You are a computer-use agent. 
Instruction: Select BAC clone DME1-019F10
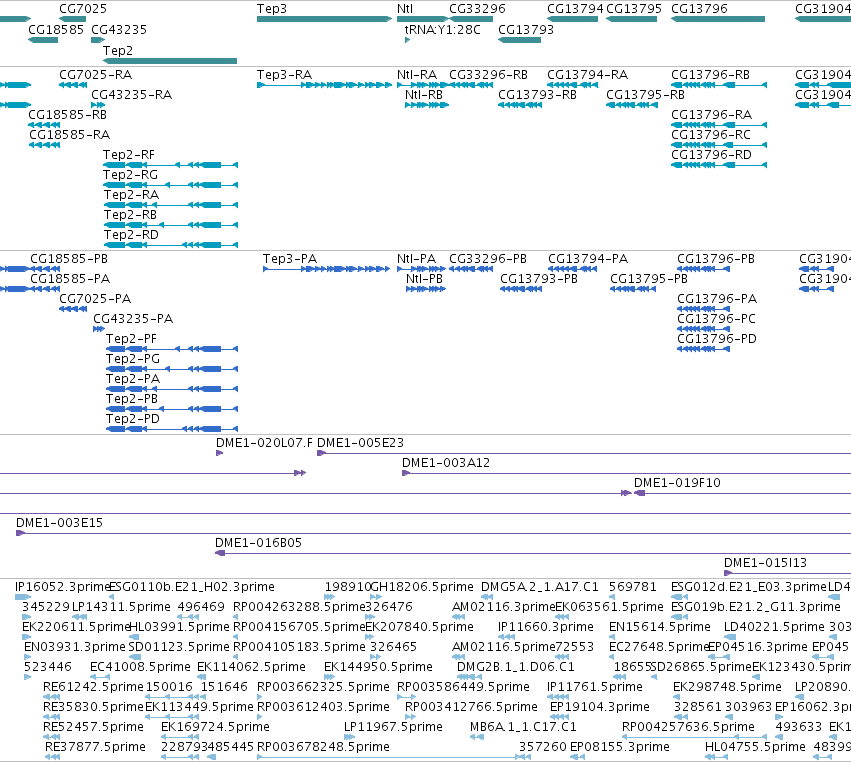(677, 482)
